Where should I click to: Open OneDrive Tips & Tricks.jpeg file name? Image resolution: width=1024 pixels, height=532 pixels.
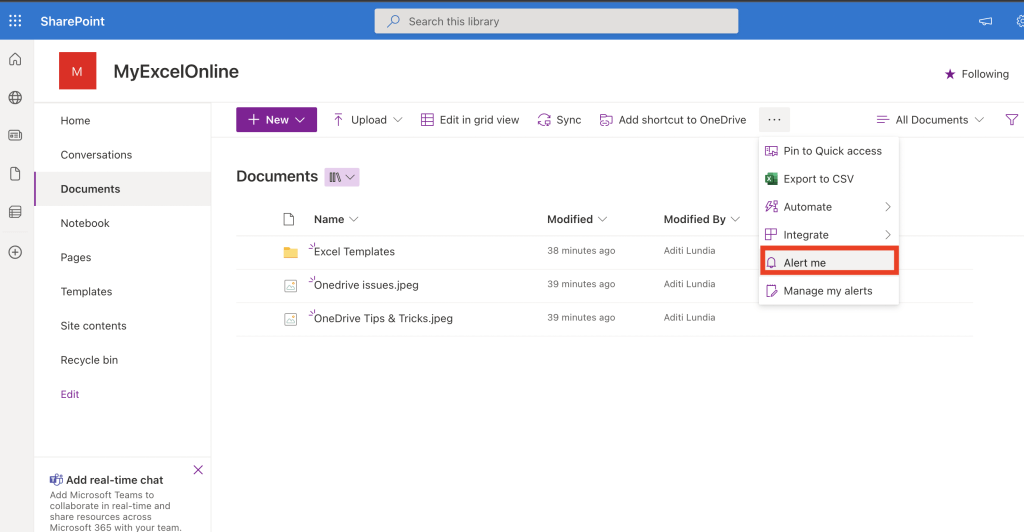point(383,319)
